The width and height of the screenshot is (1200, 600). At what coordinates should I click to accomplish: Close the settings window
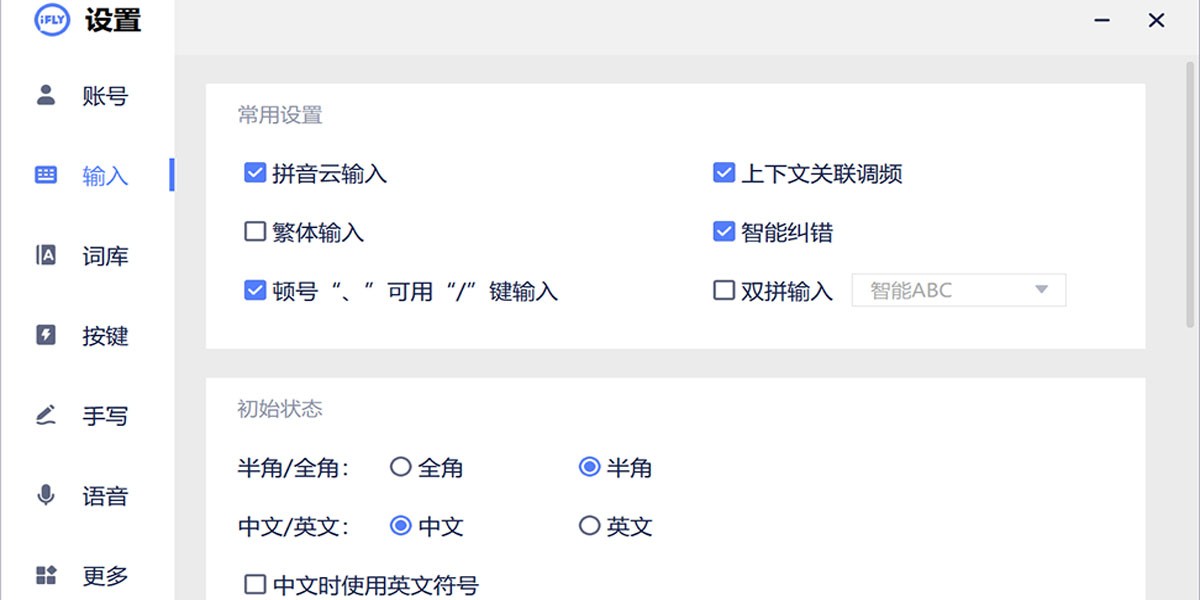coord(1156,20)
